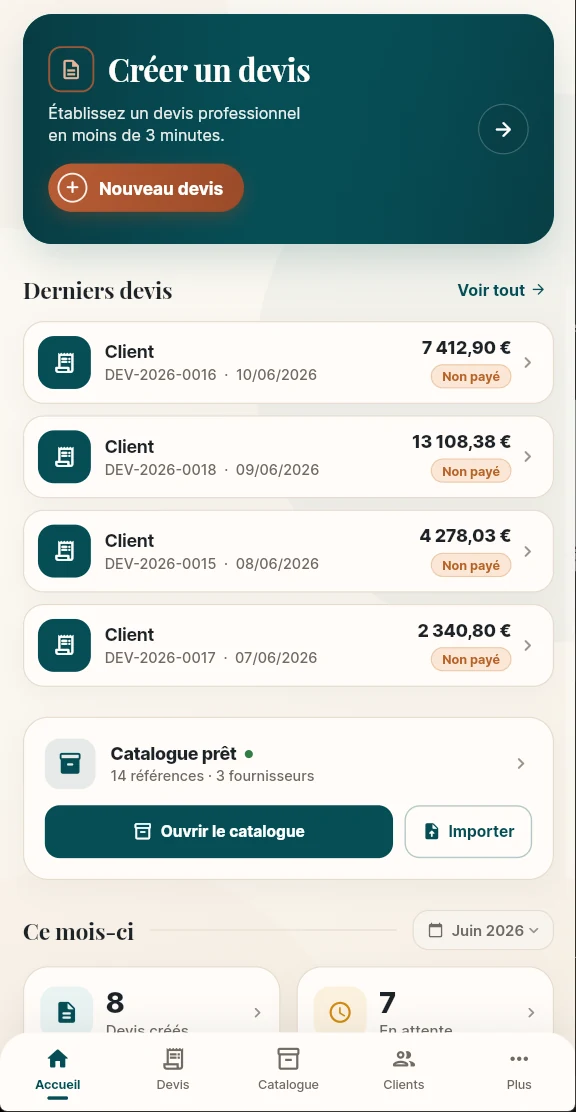Tap the catalogue box icon beside Catalogue prêt
This screenshot has width=576, height=1112.
(70, 764)
